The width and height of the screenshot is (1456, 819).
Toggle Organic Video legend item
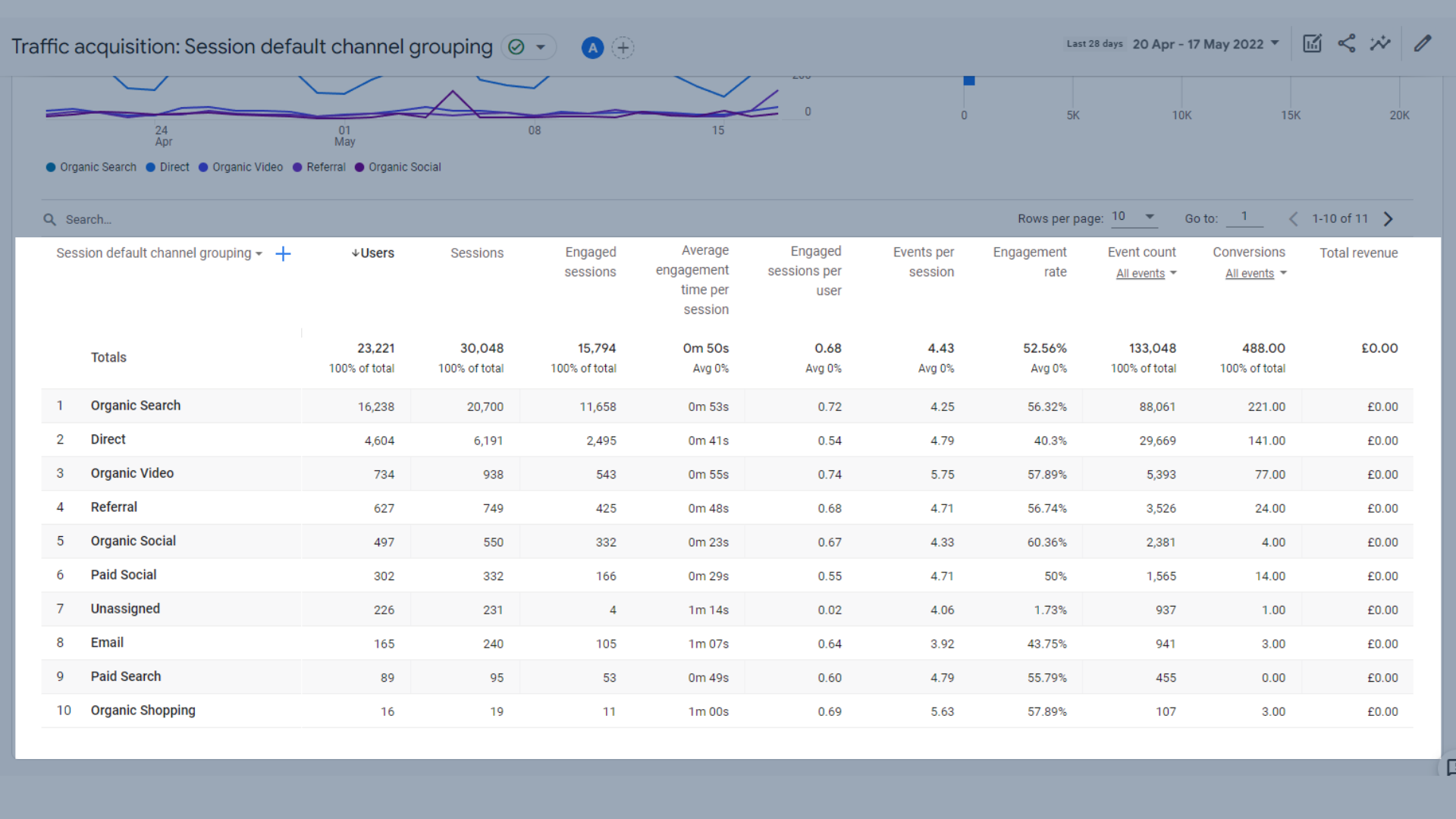point(246,167)
